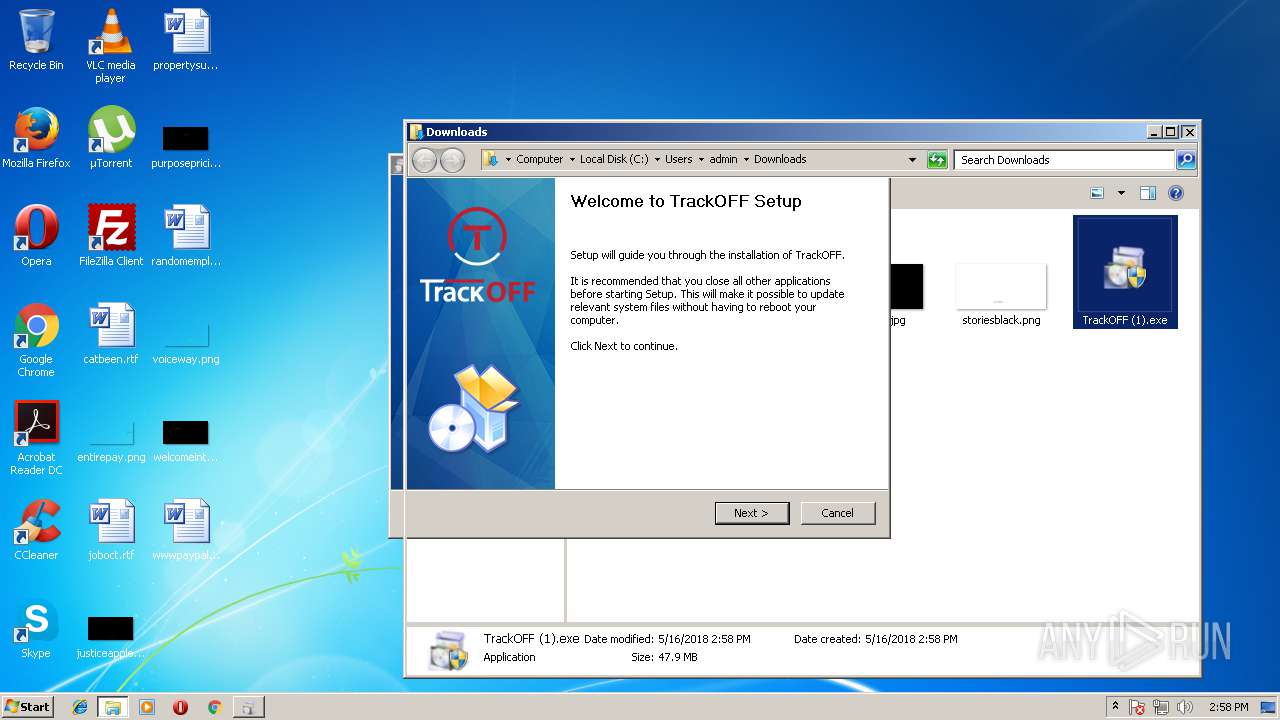Launch Internet Explorer from taskbar

click(x=80, y=707)
